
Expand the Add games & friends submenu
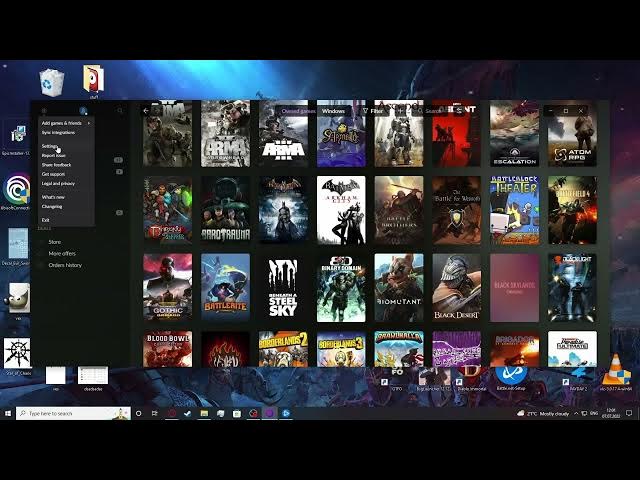click(x=66, y=123)
